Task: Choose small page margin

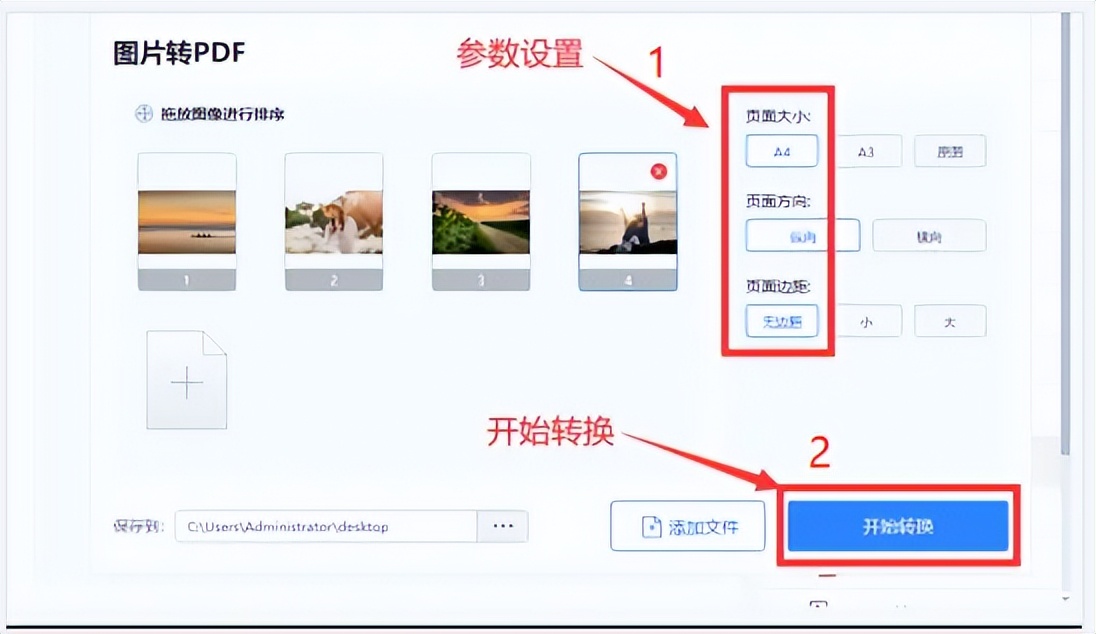Action: pyautogui.click(x=866, y=322)
